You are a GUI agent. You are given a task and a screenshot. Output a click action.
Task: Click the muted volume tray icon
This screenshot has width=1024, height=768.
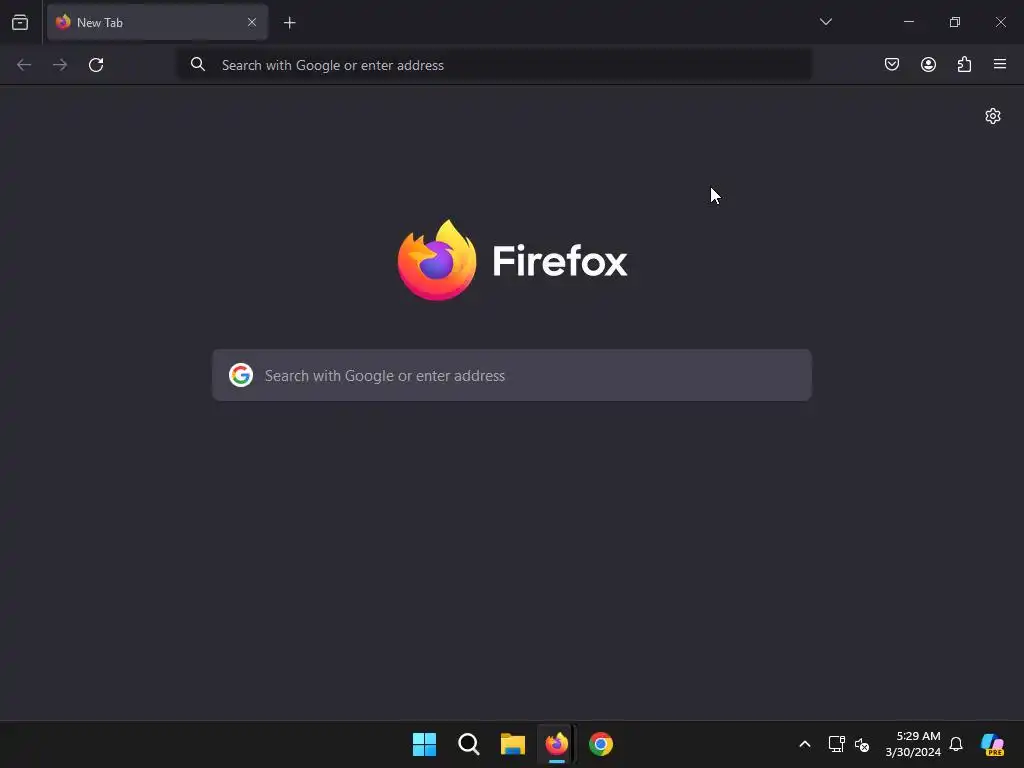862,744
